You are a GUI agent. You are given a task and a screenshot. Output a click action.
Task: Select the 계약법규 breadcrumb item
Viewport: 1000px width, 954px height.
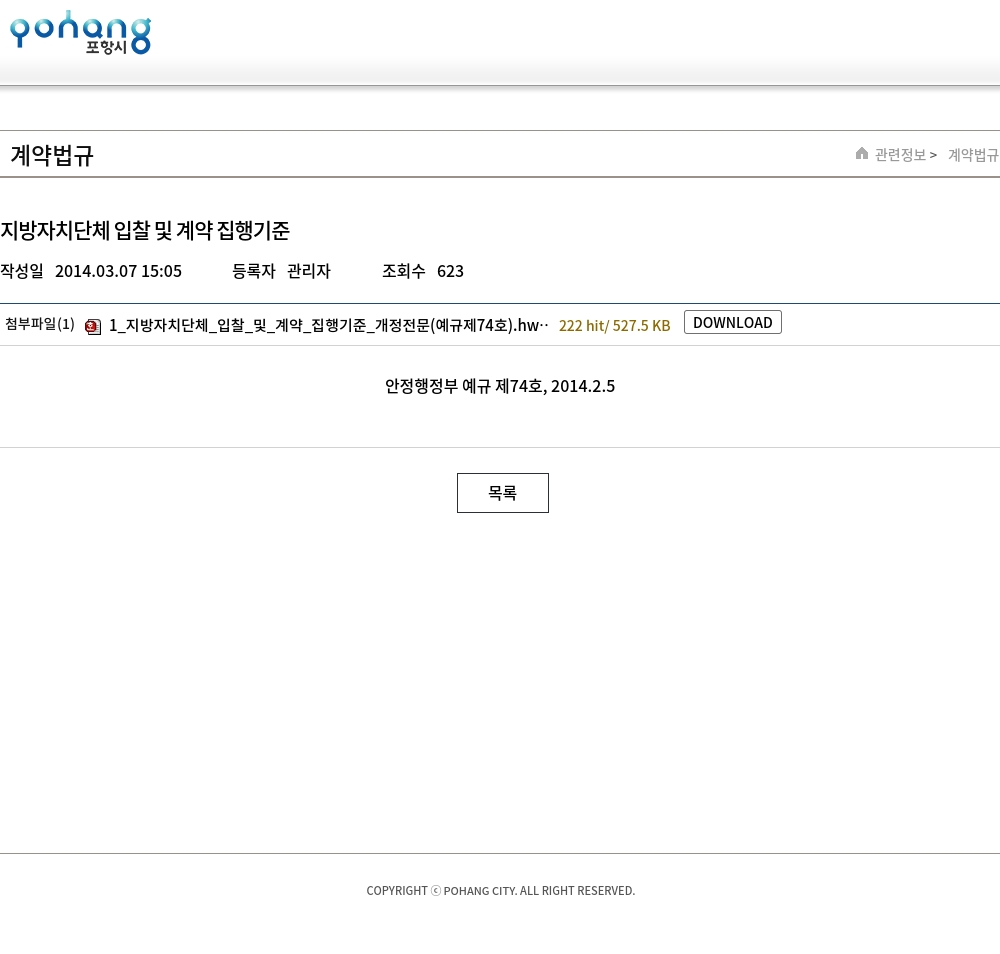972,154
